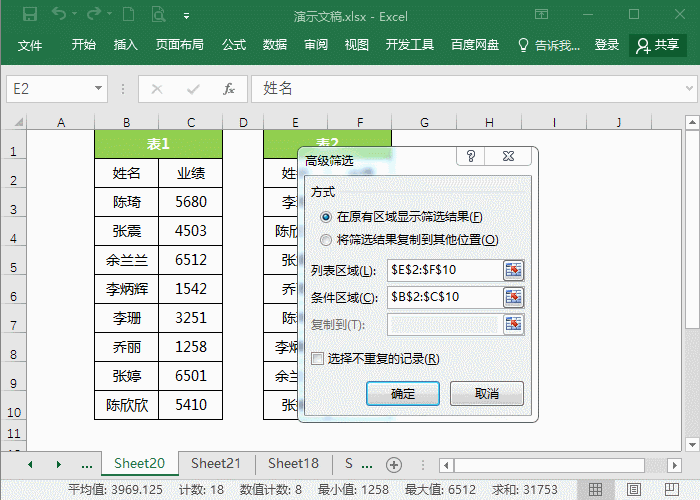
Task: Click the Redo arrow icon
Action: pos(94,14)
